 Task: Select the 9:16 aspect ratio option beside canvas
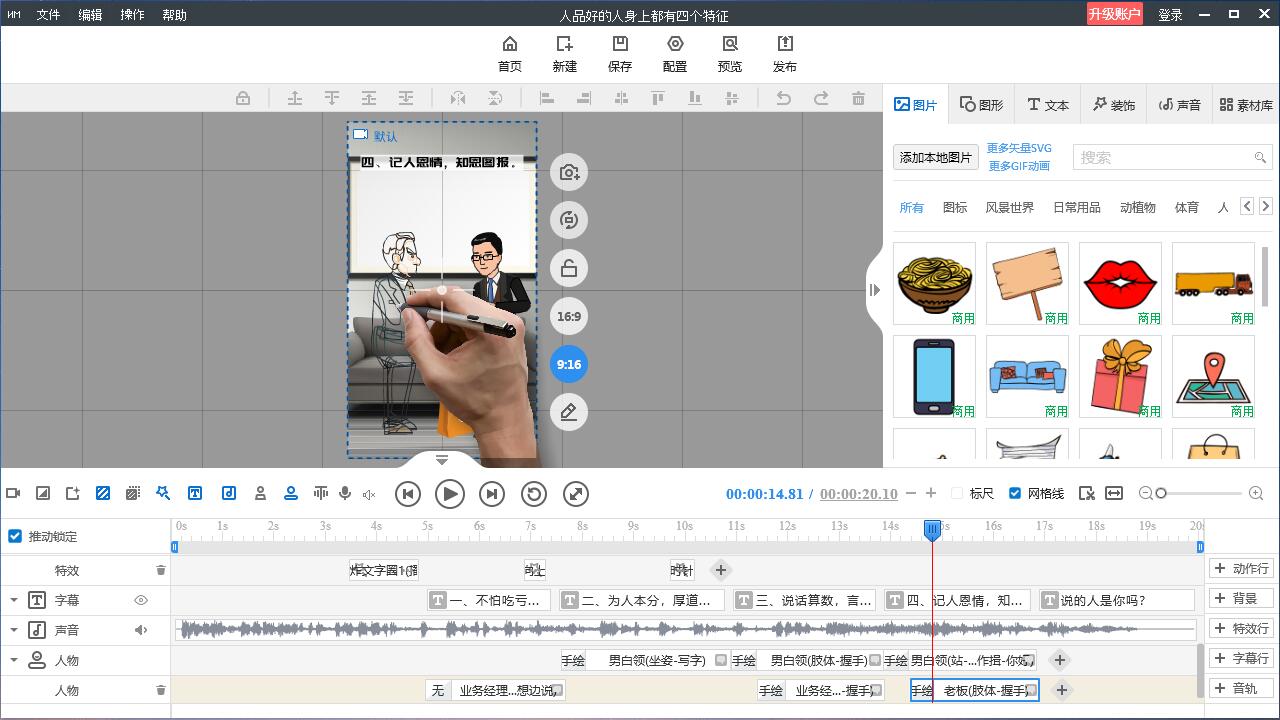point(568,364)
